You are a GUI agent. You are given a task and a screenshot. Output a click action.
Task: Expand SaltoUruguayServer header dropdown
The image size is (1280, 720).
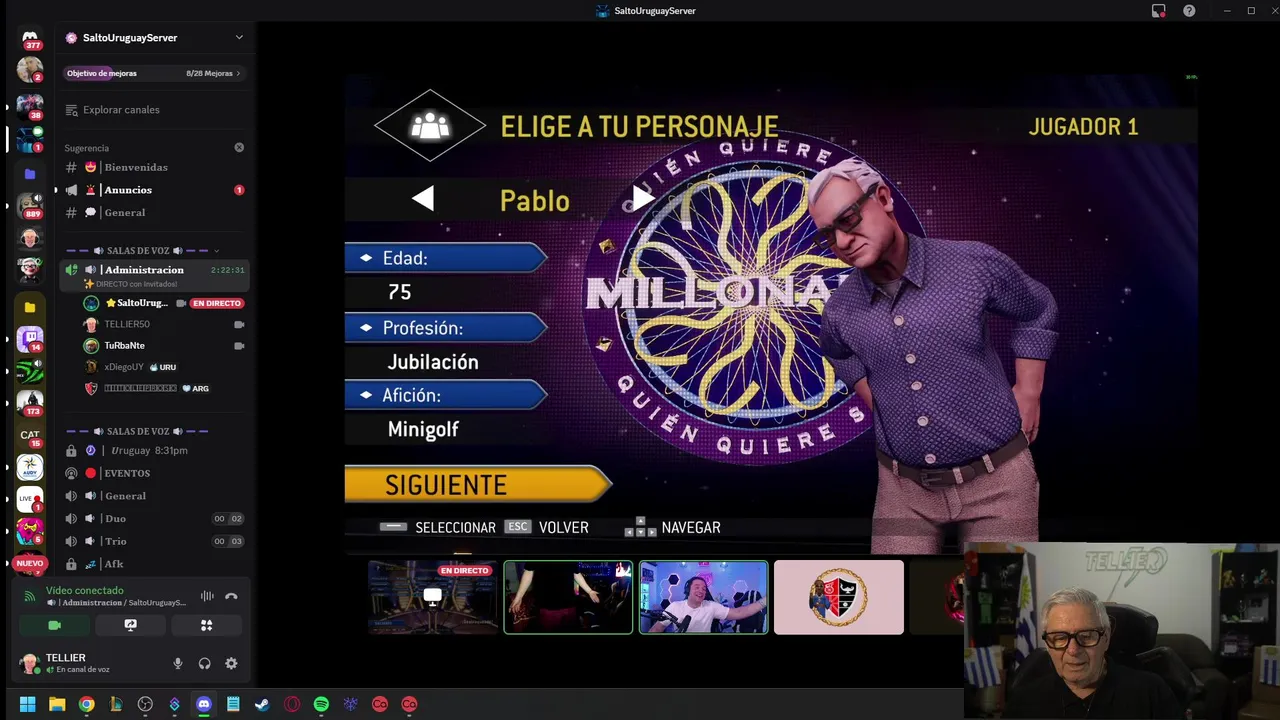pos(239,37)
